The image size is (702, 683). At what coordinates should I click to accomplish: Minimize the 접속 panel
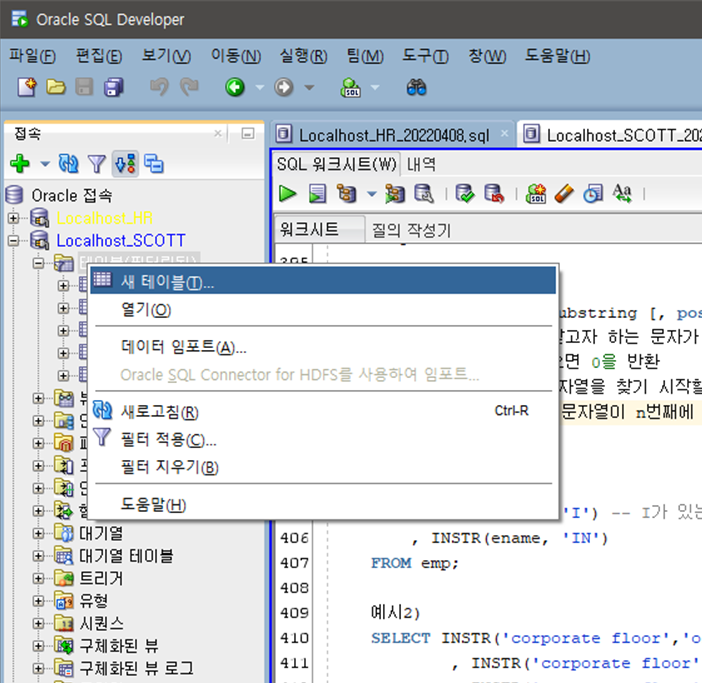point(248,133)
